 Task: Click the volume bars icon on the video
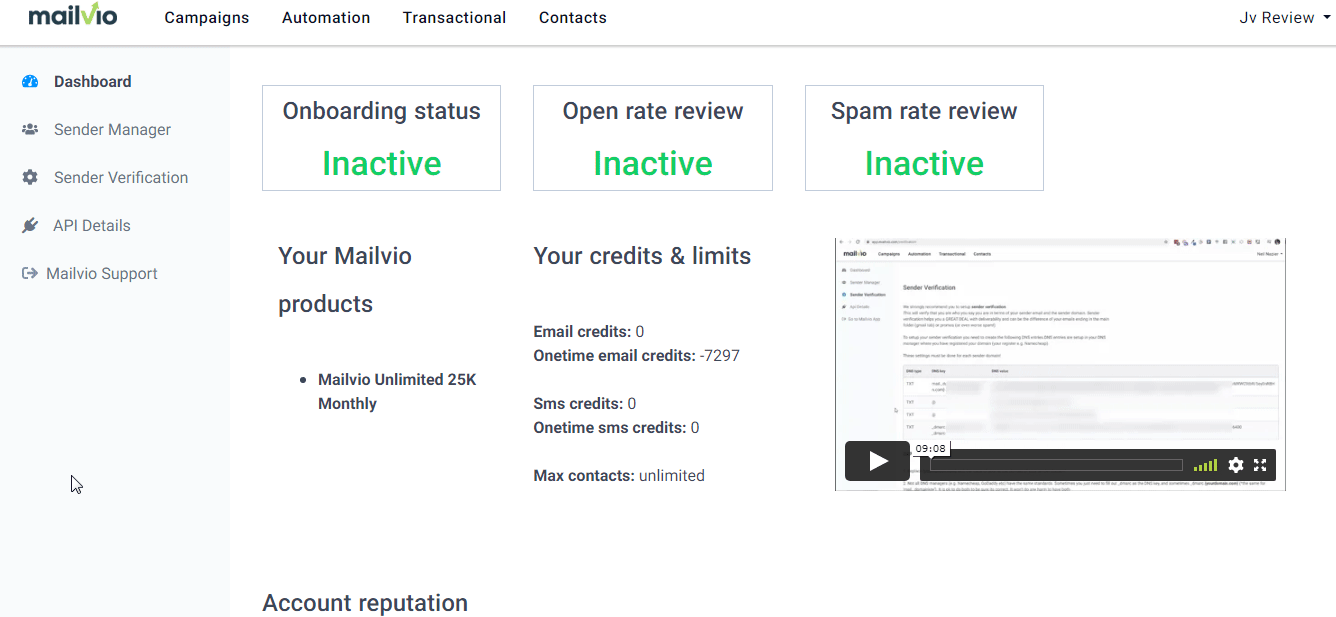(1205, 464)
